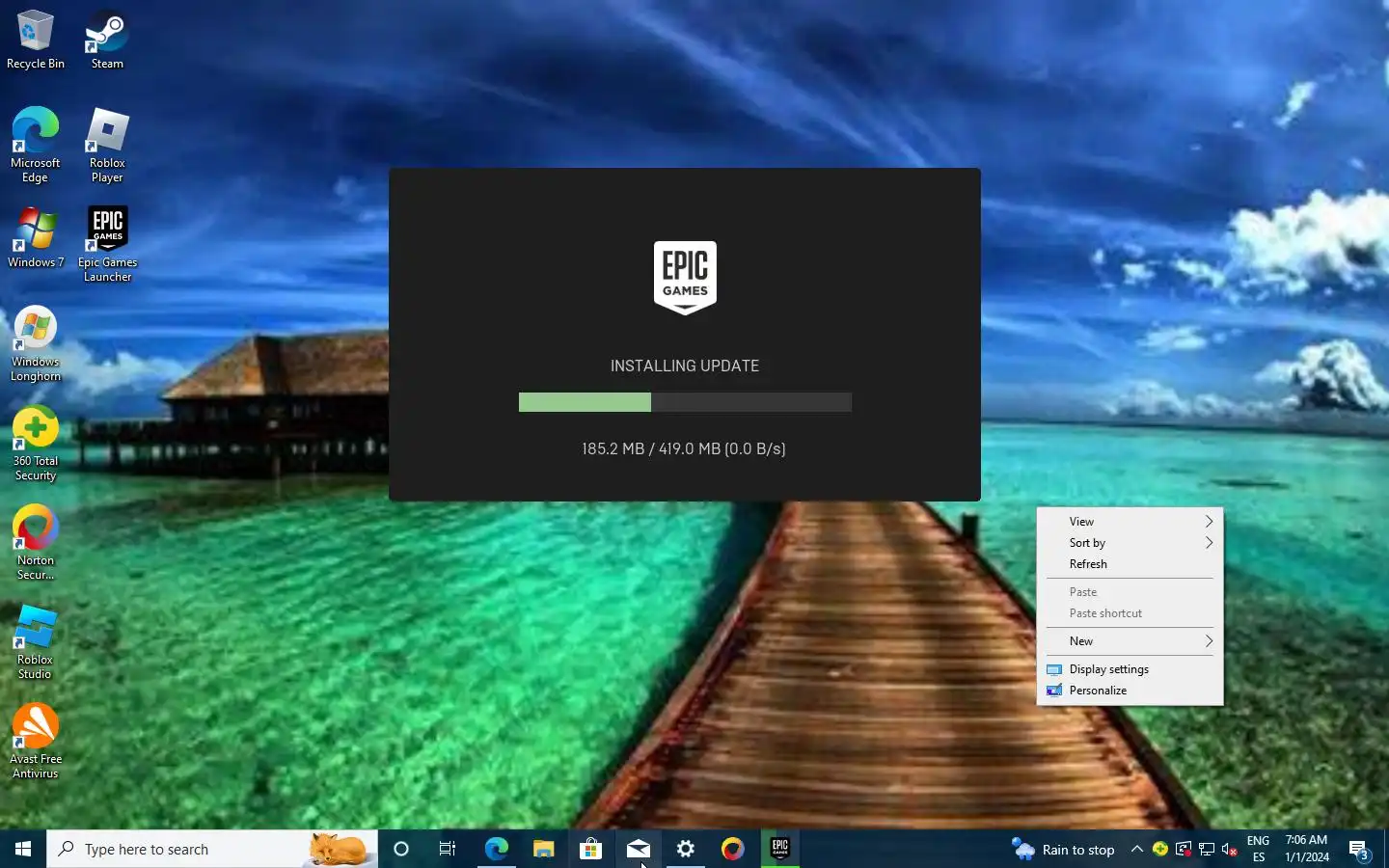Open the Rain to stop weather widget

click(x=1063, y=850)
